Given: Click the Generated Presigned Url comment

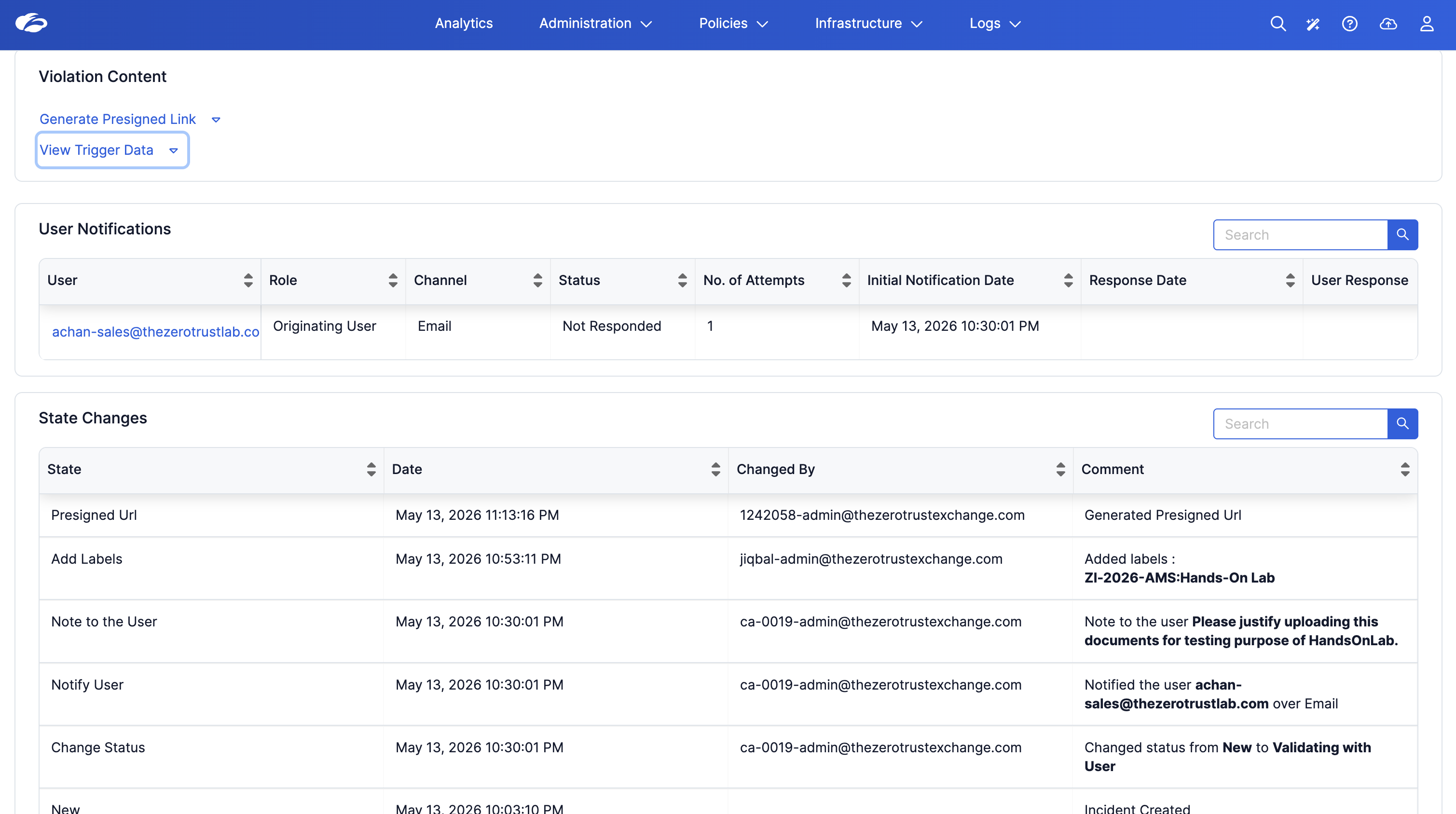Looking at the screenshot, I should click(1163, 515).
